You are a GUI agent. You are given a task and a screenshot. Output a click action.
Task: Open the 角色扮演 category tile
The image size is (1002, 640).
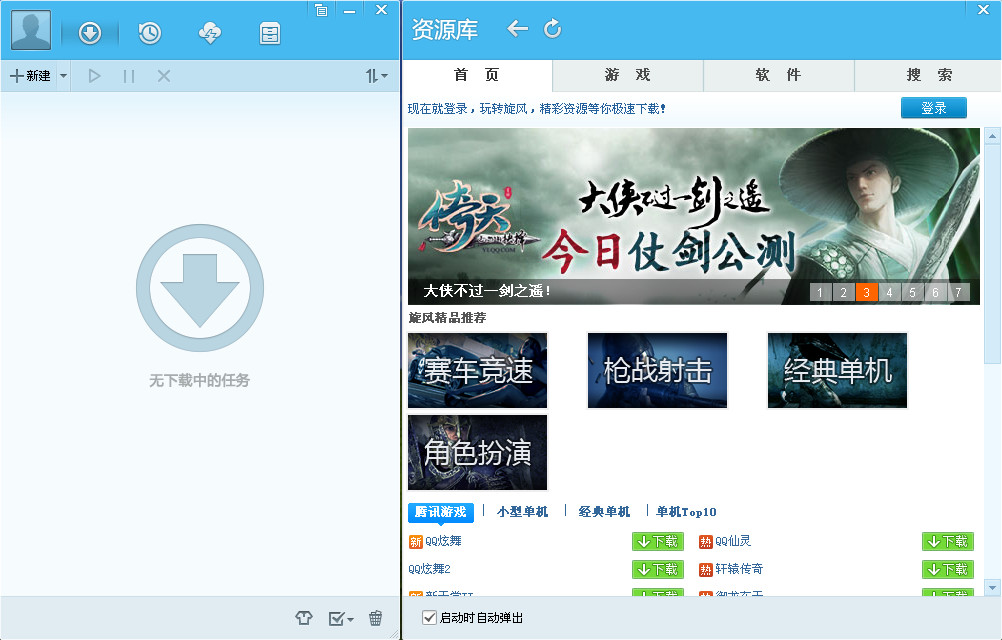(x=477, y=452)
